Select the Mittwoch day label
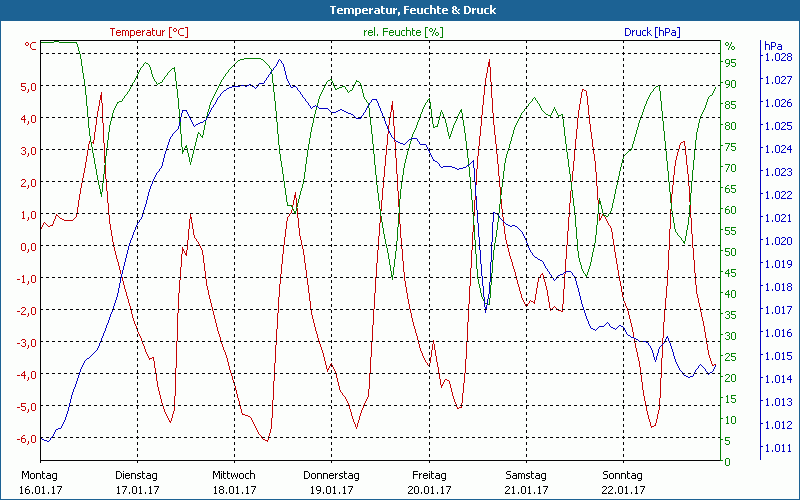The width and height of the screenshot is (800, 500). tap(234, 475)
